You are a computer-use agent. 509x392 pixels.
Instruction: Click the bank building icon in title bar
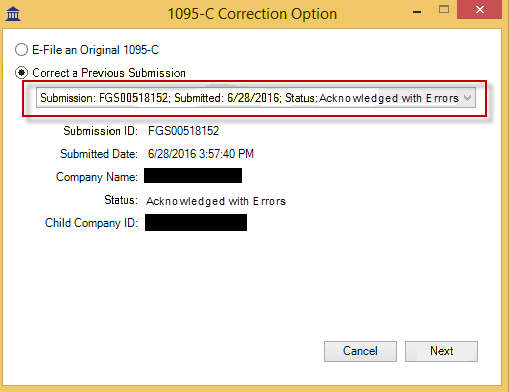pyautogui.click(x=13, y=14)
